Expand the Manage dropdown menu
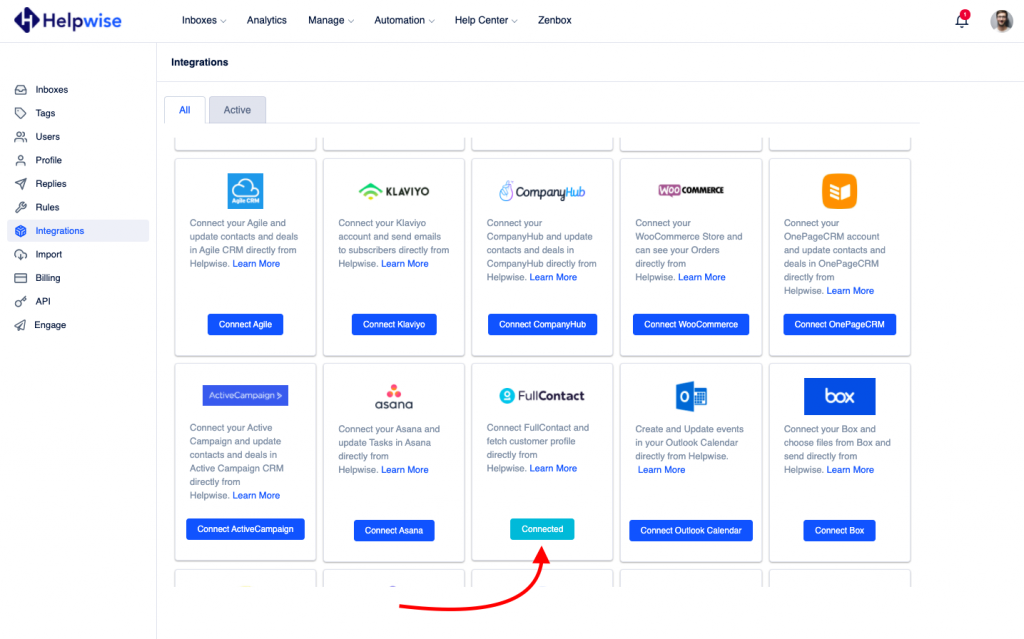 331,20
